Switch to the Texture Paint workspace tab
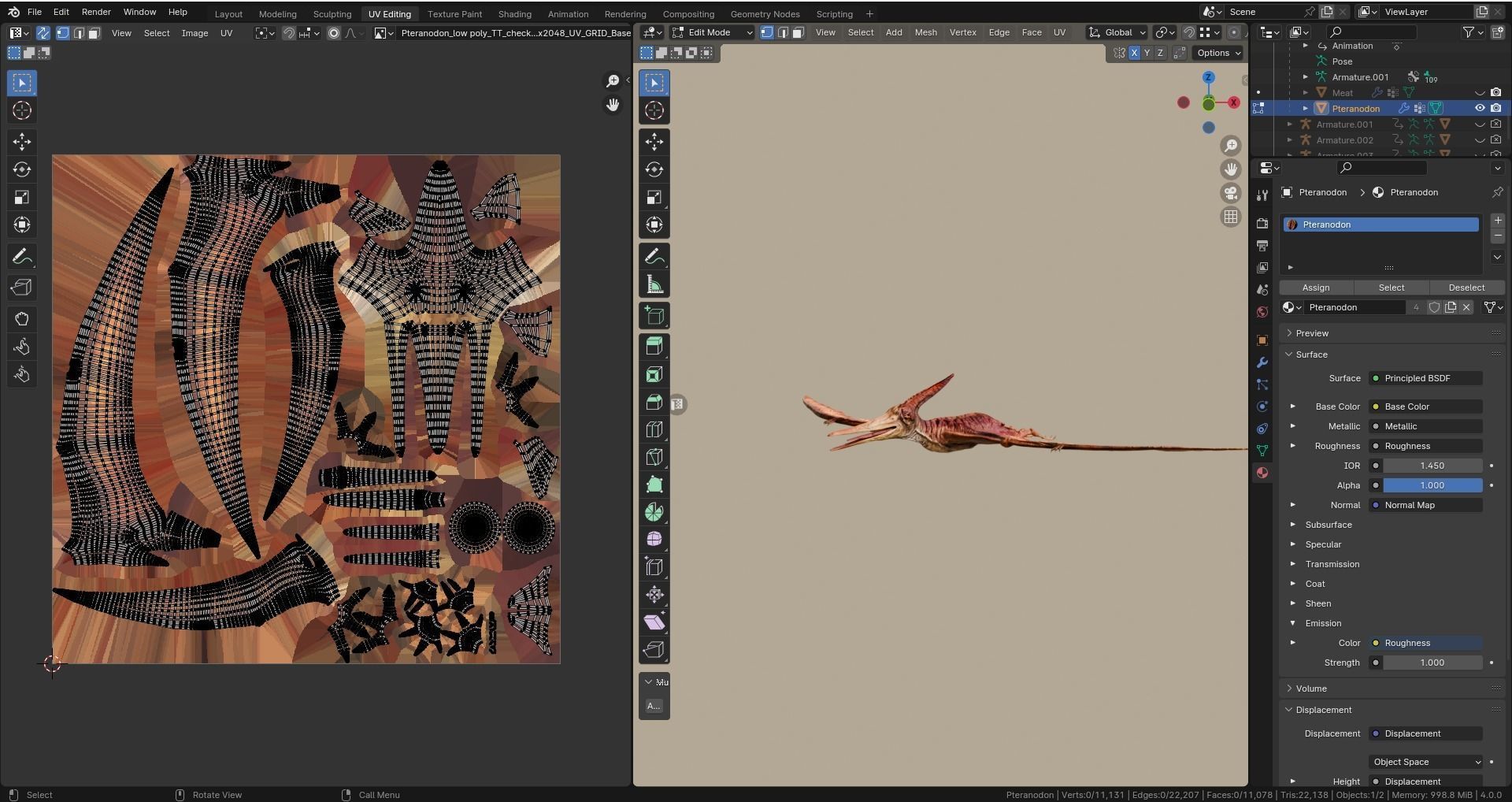This screenshot has width=1512, height=802. (454, 14)
